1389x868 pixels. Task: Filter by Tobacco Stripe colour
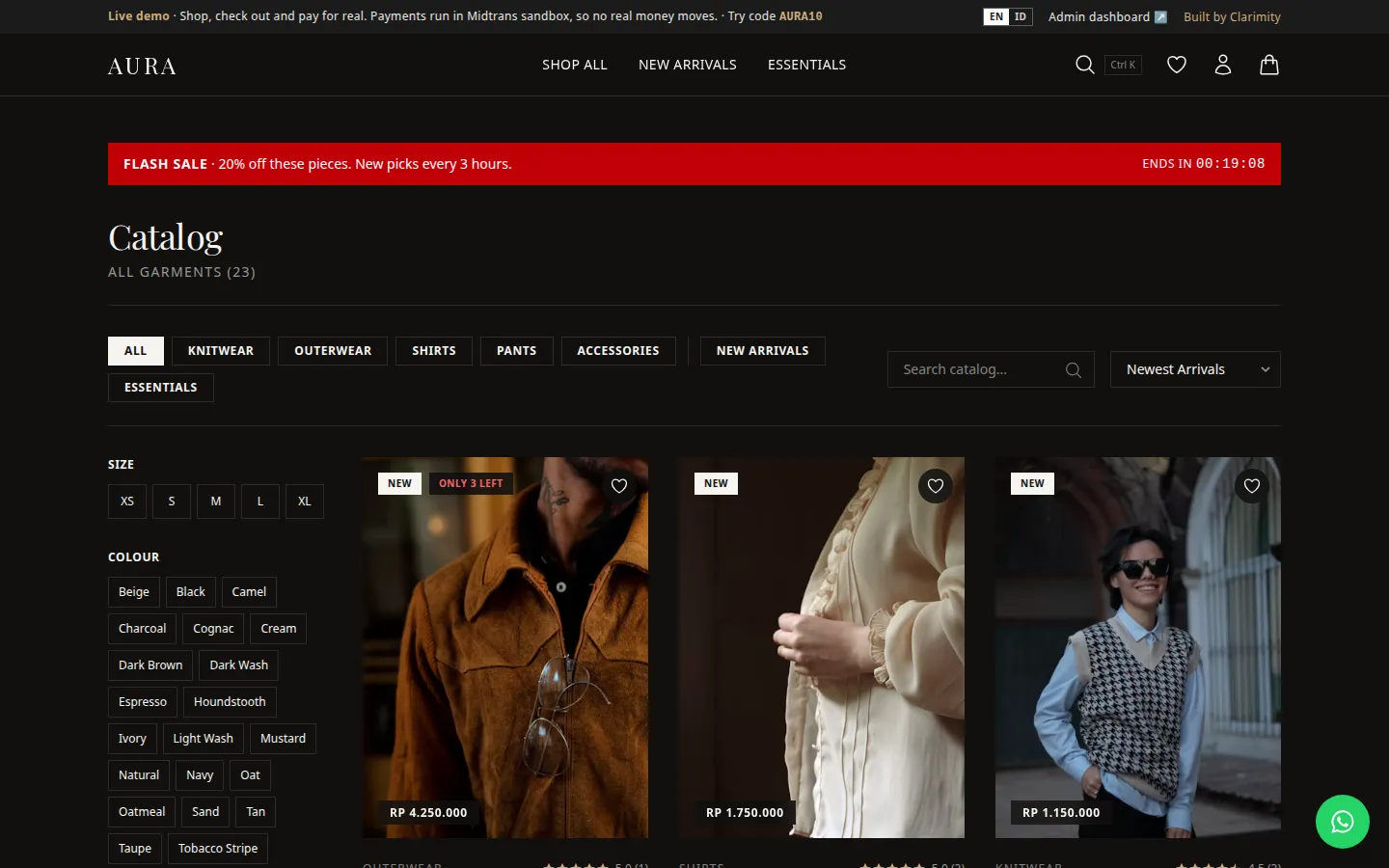[x=218, y=849]
